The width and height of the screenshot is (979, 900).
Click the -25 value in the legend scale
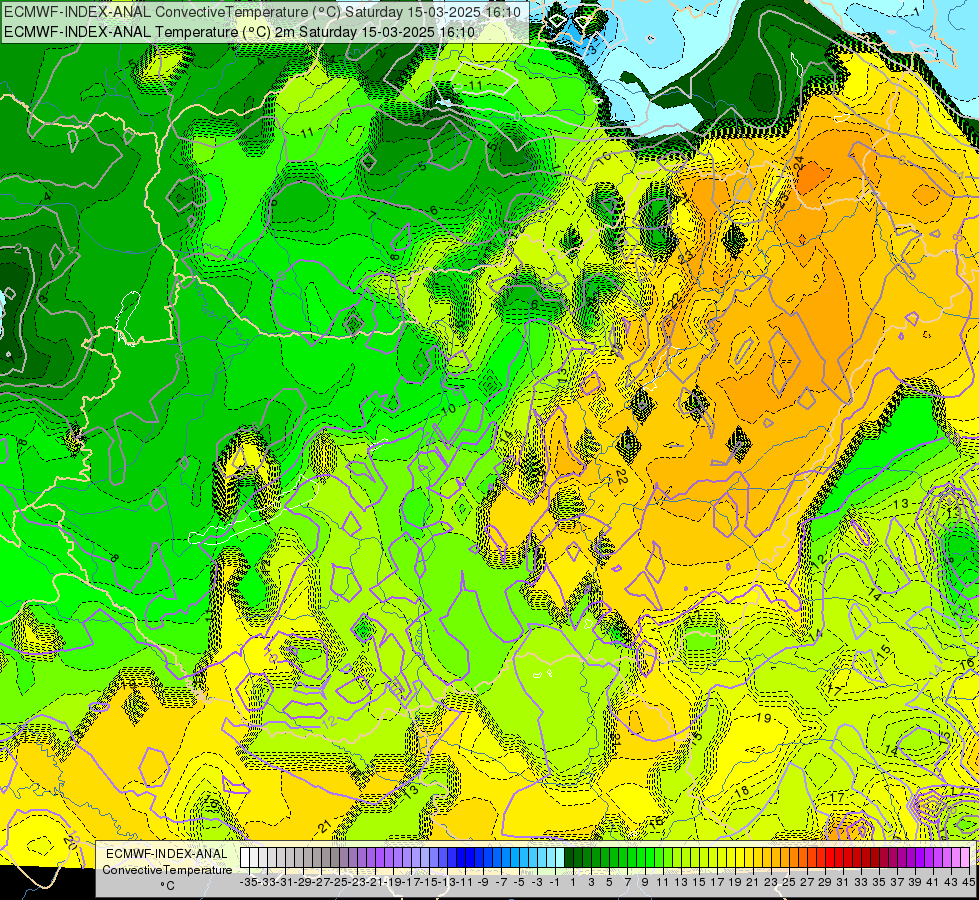[338, 882]
